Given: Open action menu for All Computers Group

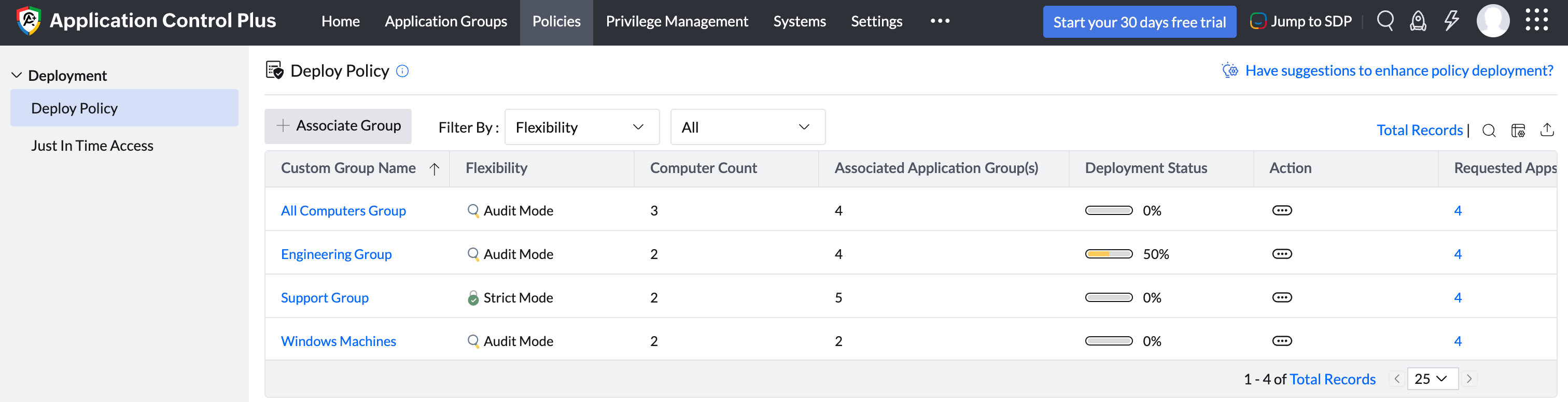Looking at the screenshot, I should click(x=1282, y=210).
